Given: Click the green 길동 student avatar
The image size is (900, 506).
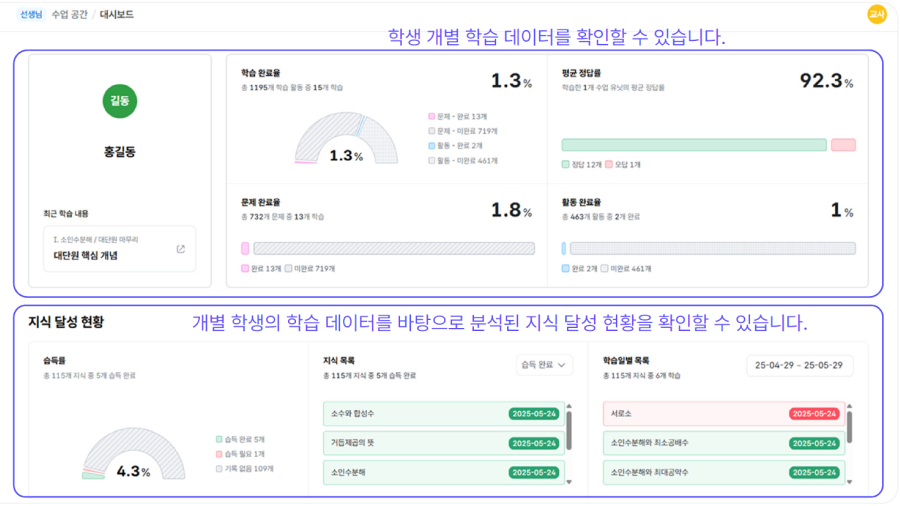Looking at the screenshot, I should [120, 101].
